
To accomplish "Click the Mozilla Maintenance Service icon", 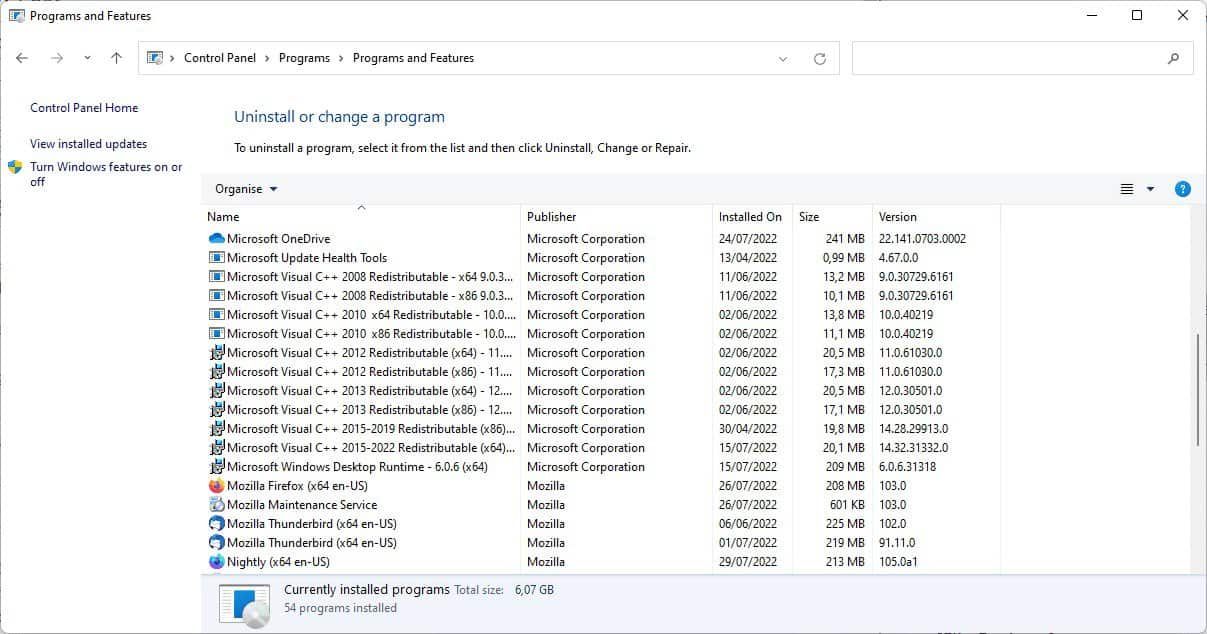I will (x=217, y=505).
